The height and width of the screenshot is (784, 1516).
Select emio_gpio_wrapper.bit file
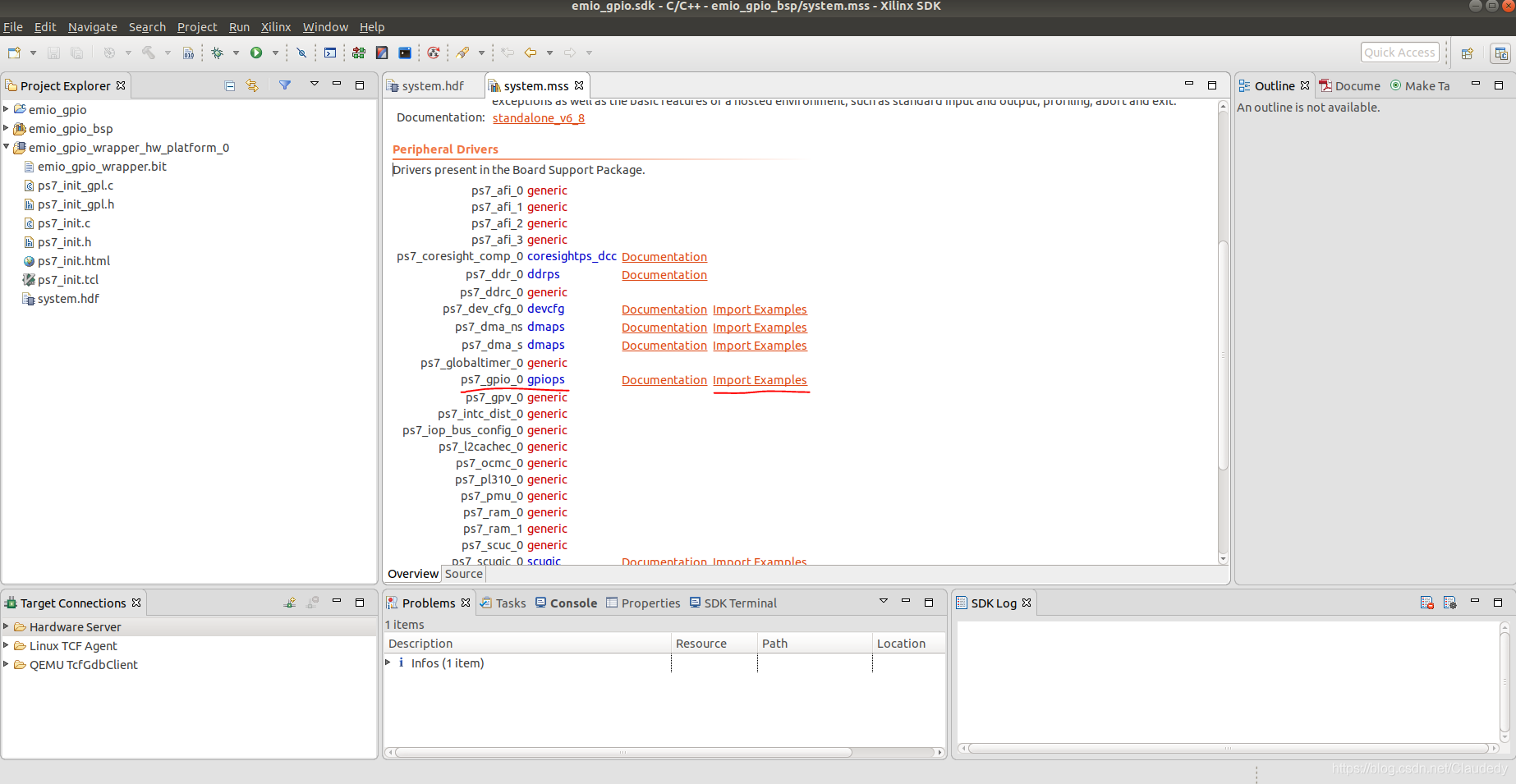[x=102, y=167]
